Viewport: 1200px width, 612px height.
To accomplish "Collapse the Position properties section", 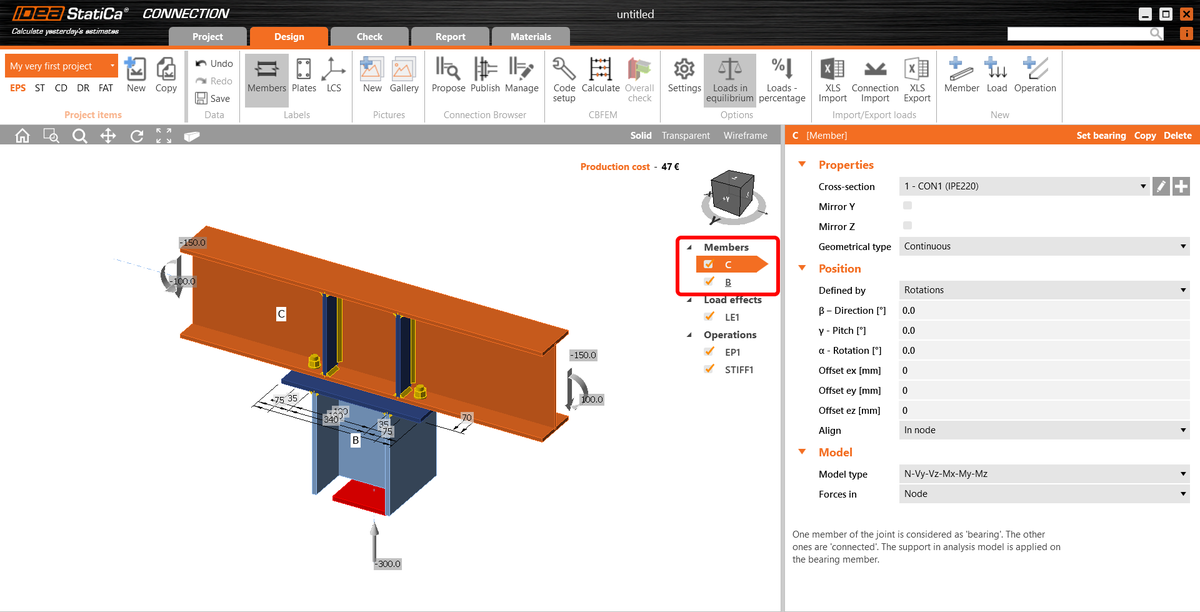I will [x=801, y=268].
